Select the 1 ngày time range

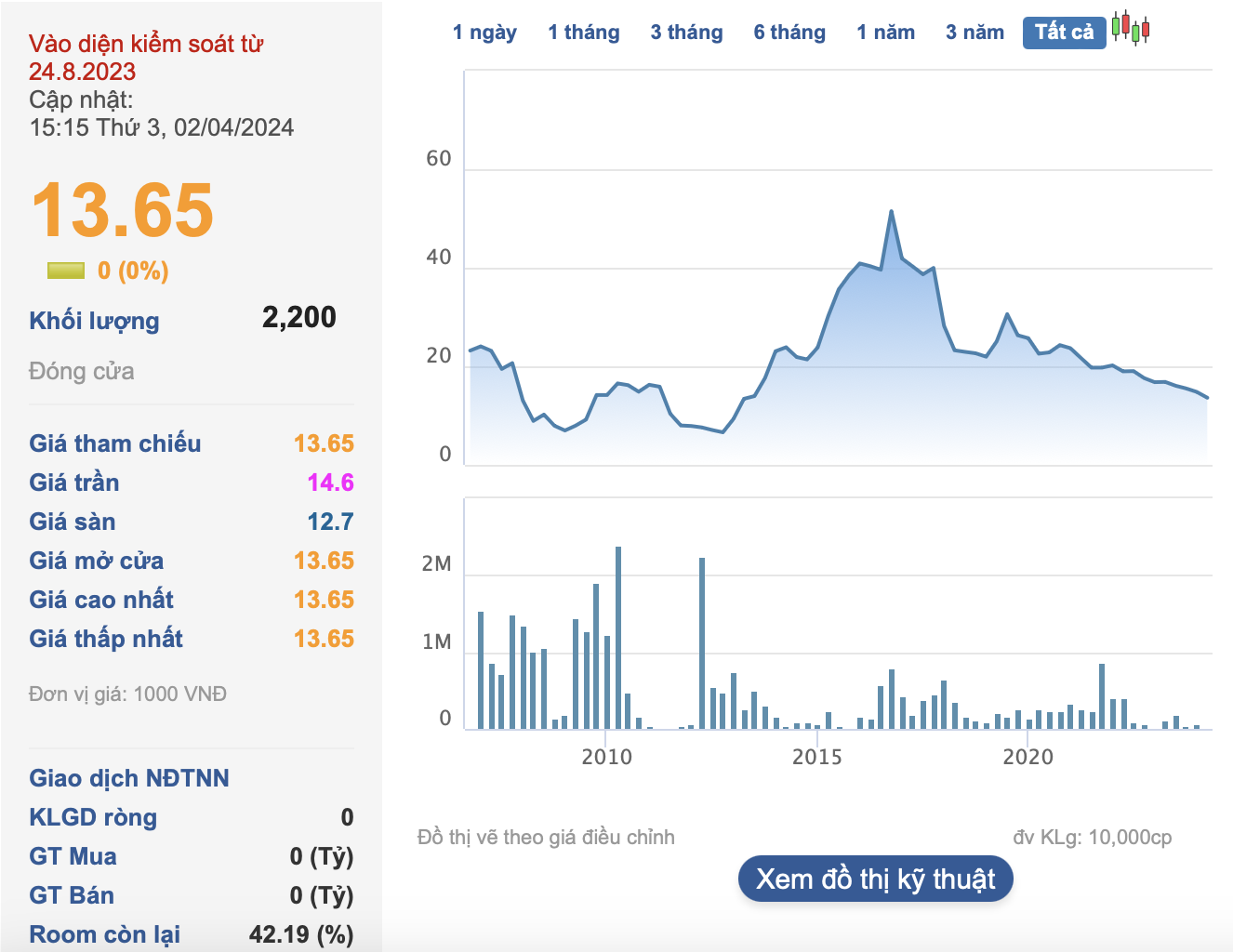click(484, 33)
